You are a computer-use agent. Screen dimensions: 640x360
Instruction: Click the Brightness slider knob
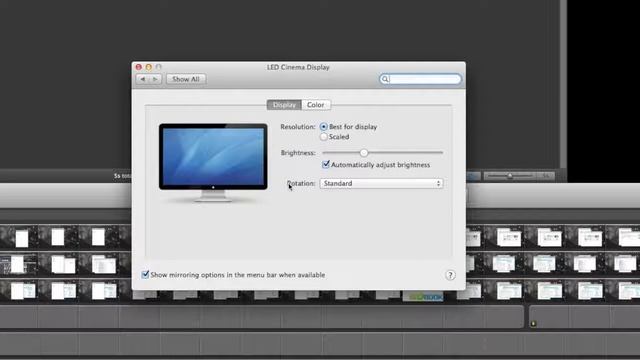coord(364,153)
